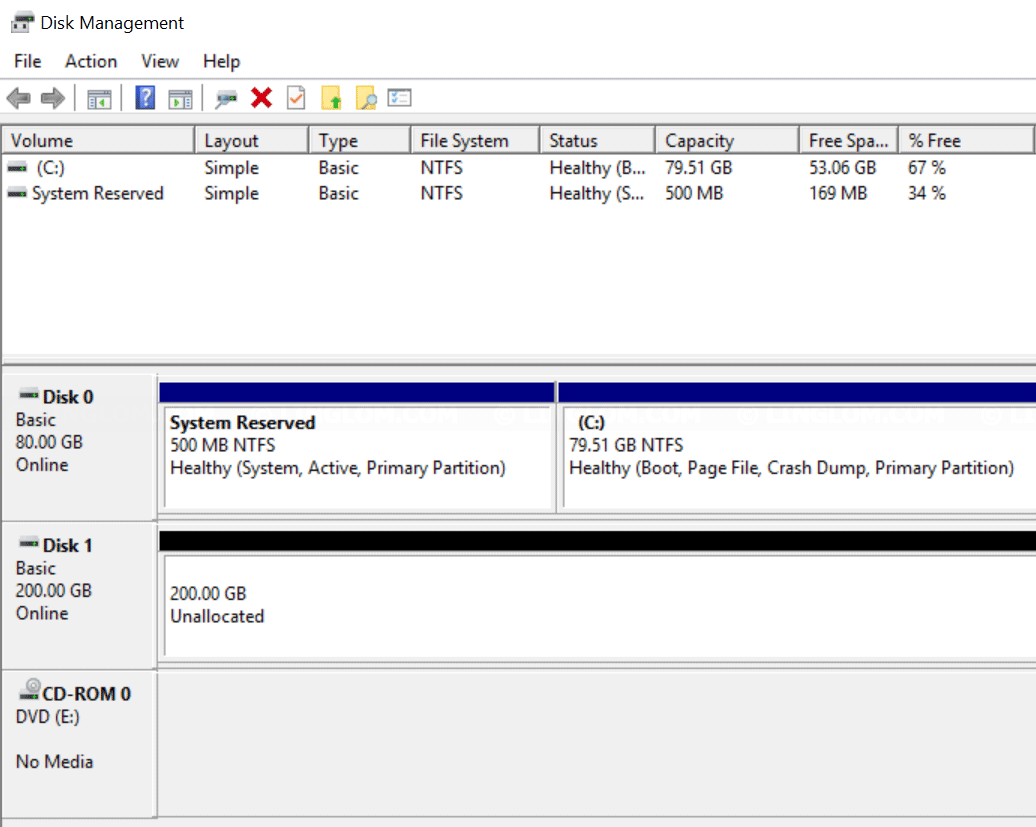Click the drive icon beside (C:) volume
The width and height of the screenshot is (1036, 827).
click(17, 168)
